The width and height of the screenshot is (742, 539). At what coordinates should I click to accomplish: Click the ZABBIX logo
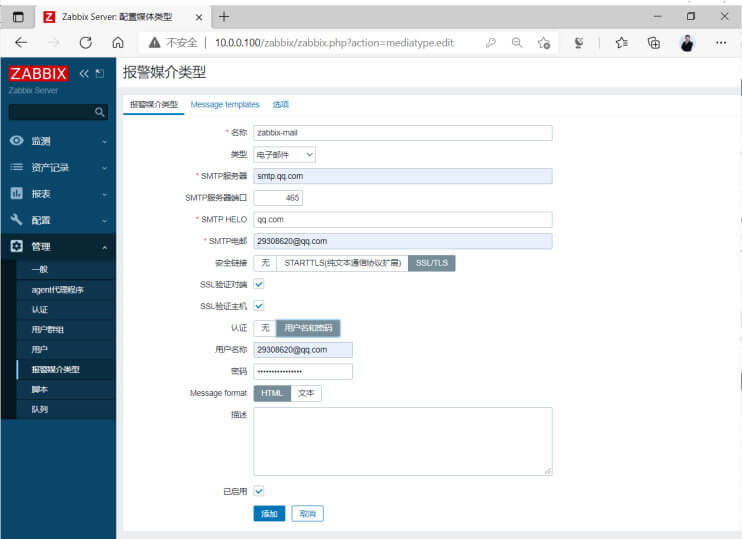tap(38, 73)
